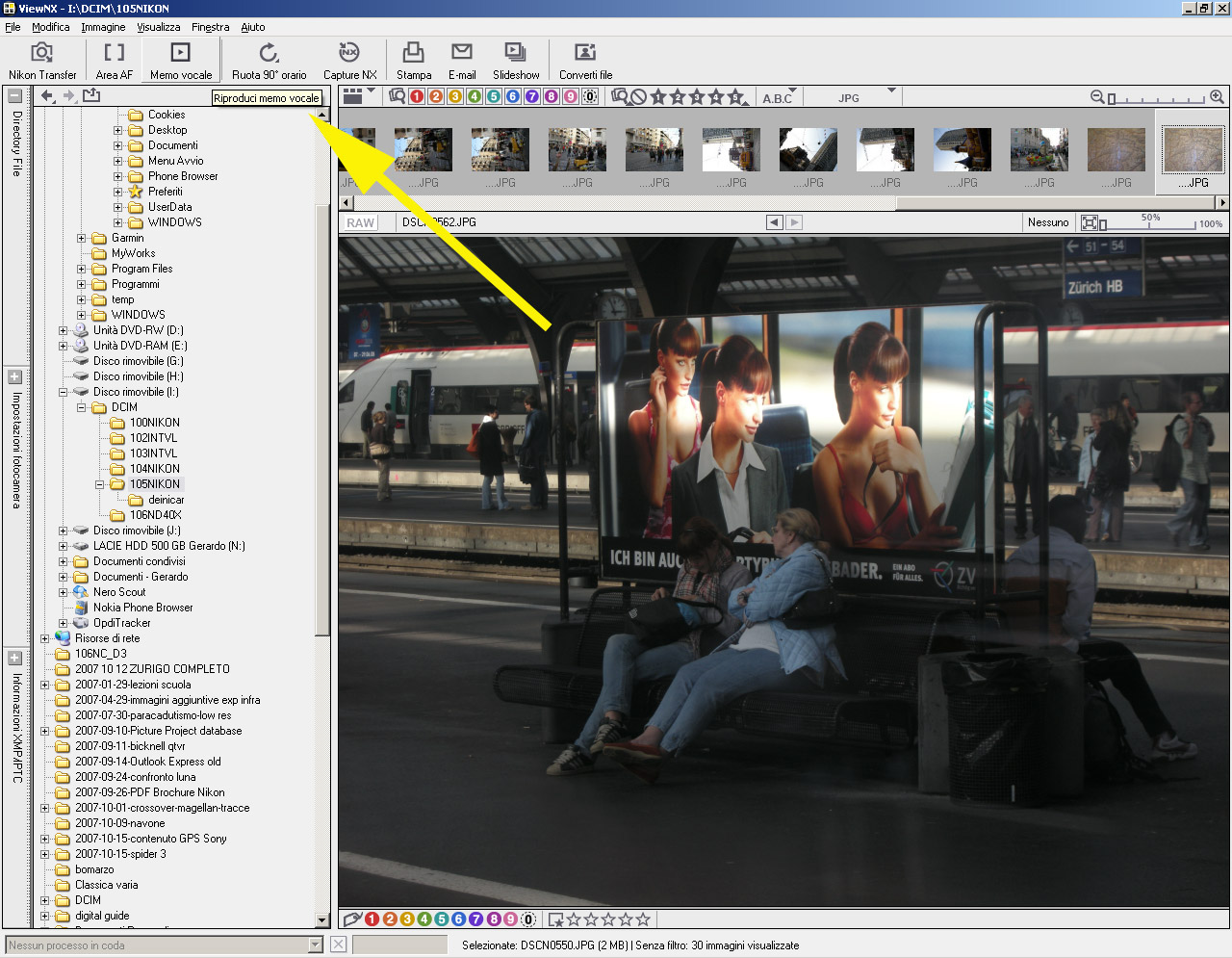
Task: Expand the Desktop folder node
Action: point(118,130)
